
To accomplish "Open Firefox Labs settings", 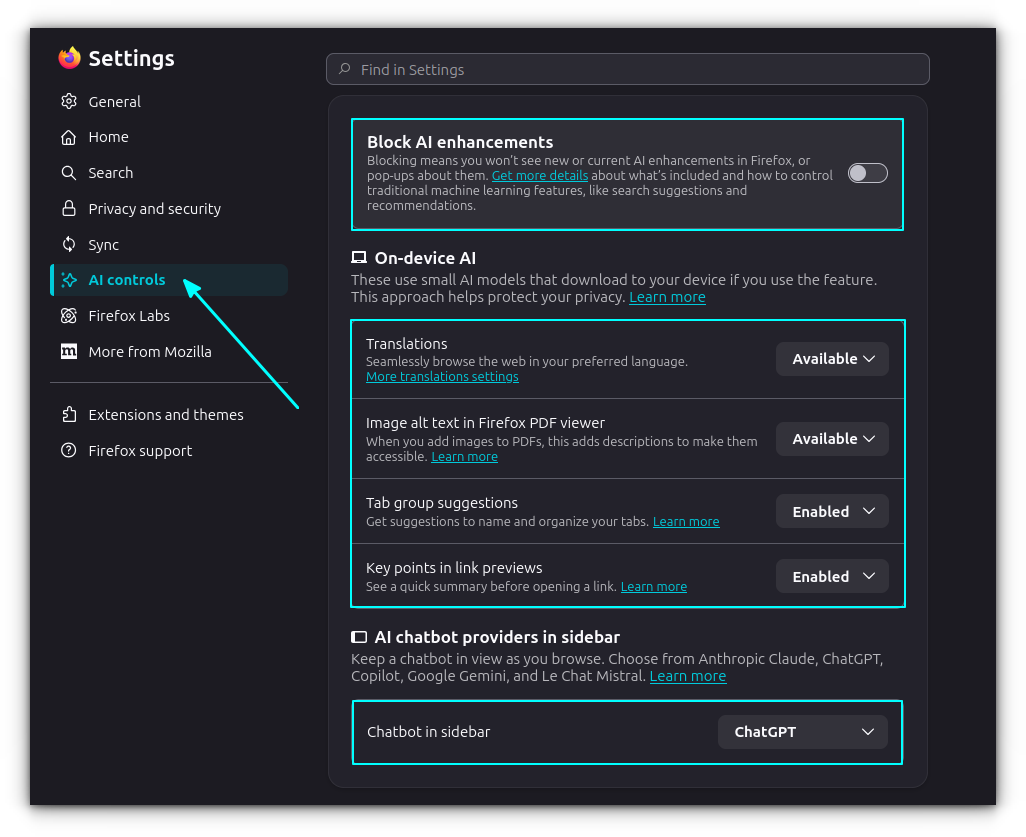I will click(x=169, y=316).
